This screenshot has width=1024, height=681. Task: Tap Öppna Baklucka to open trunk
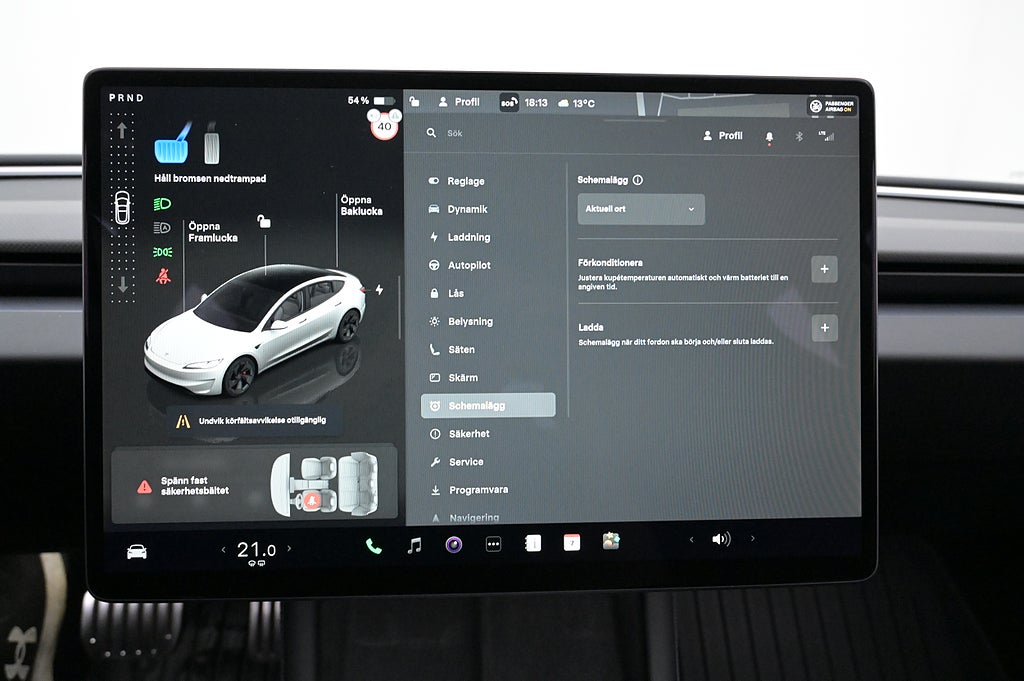tap(361, 205)
